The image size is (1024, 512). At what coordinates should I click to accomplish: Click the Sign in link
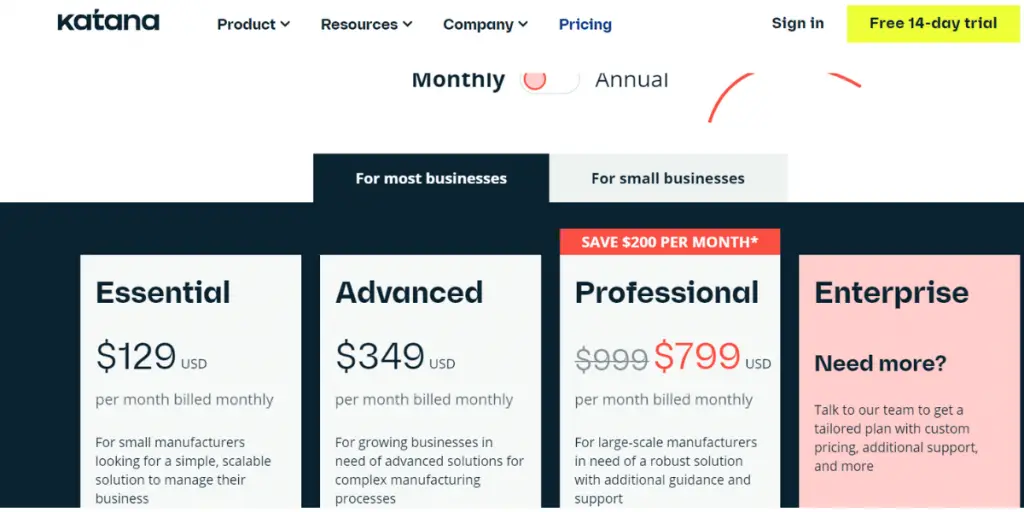pyautogui.click(x=797, y=24)
